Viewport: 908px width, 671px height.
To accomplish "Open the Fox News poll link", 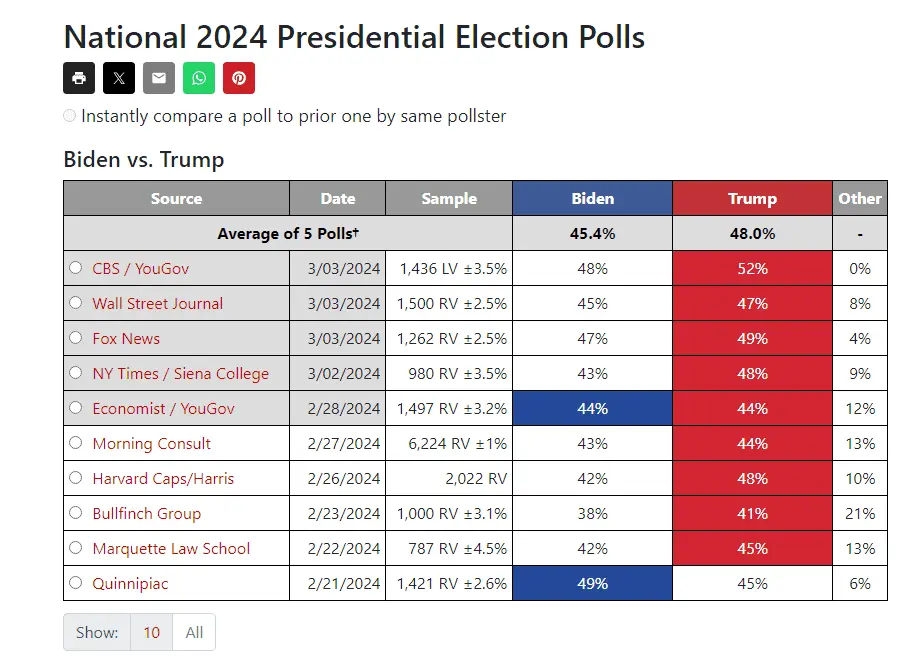I will pyautogui.click(x=126, y=338).
